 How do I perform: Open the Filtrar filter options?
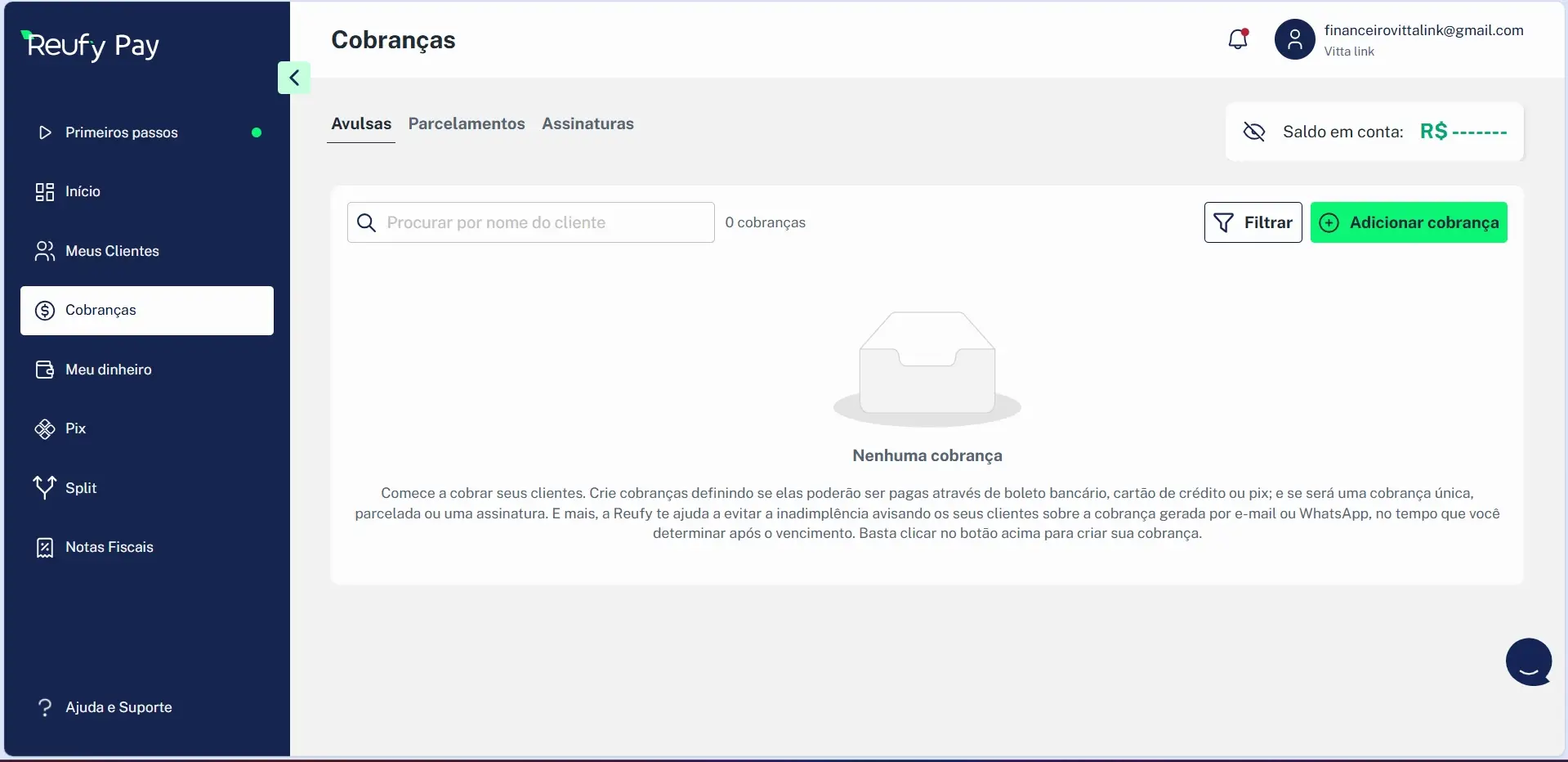[1253, 222]
